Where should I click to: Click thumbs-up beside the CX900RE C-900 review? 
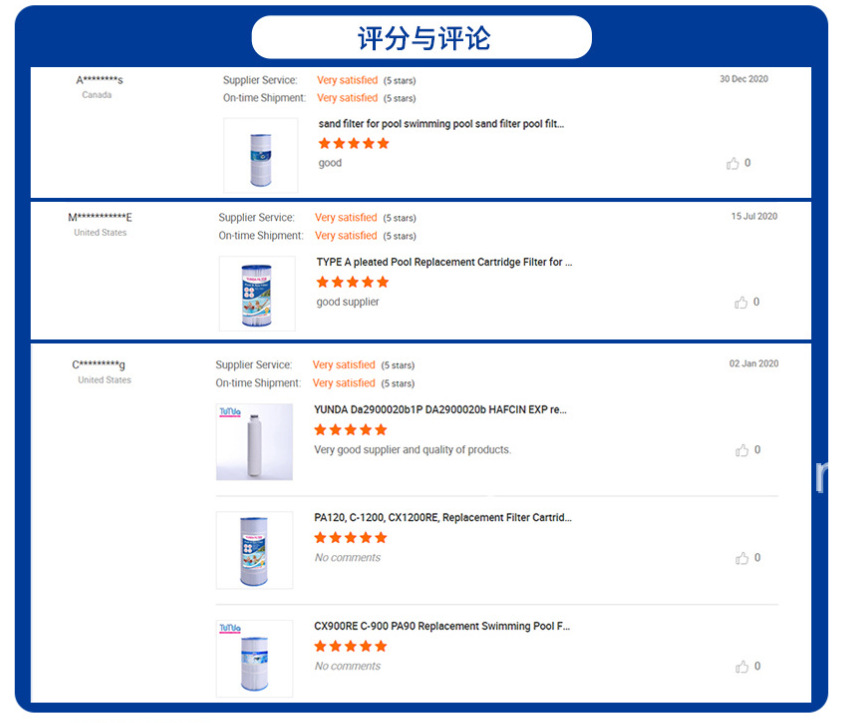tap(742, 666)
